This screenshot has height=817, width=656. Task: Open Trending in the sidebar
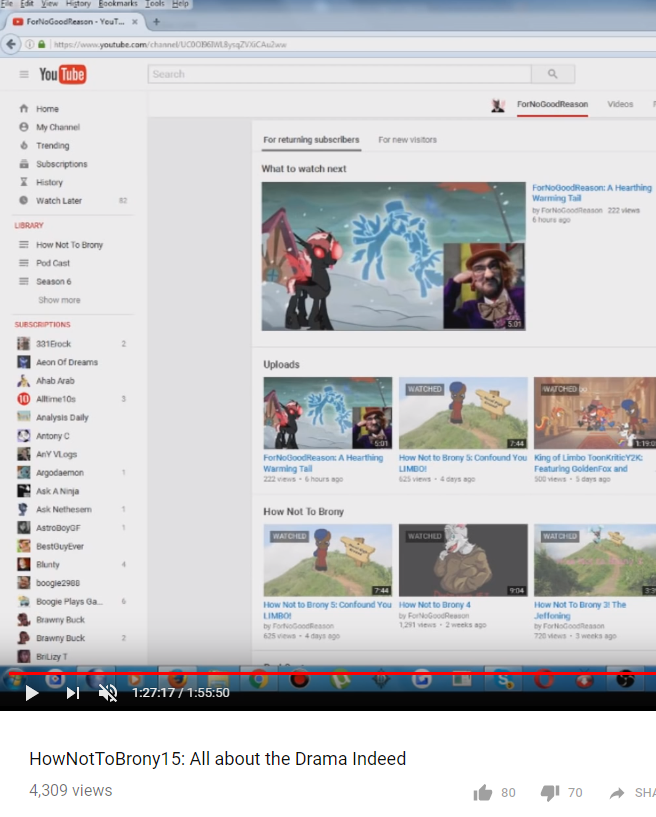click(x=53, y=145)
